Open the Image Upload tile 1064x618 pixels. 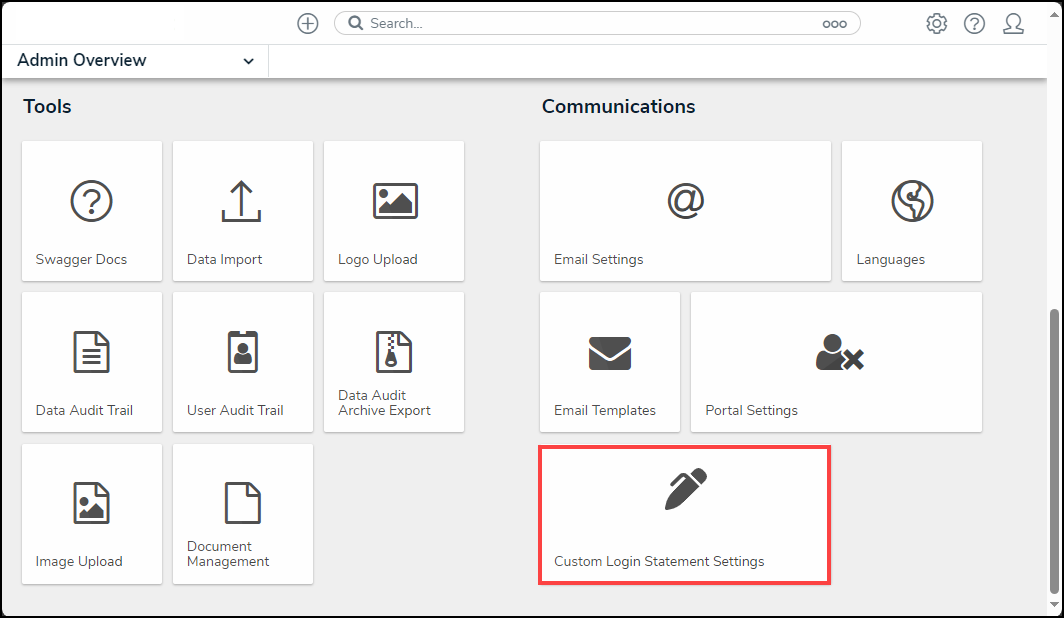coord(91,514)
